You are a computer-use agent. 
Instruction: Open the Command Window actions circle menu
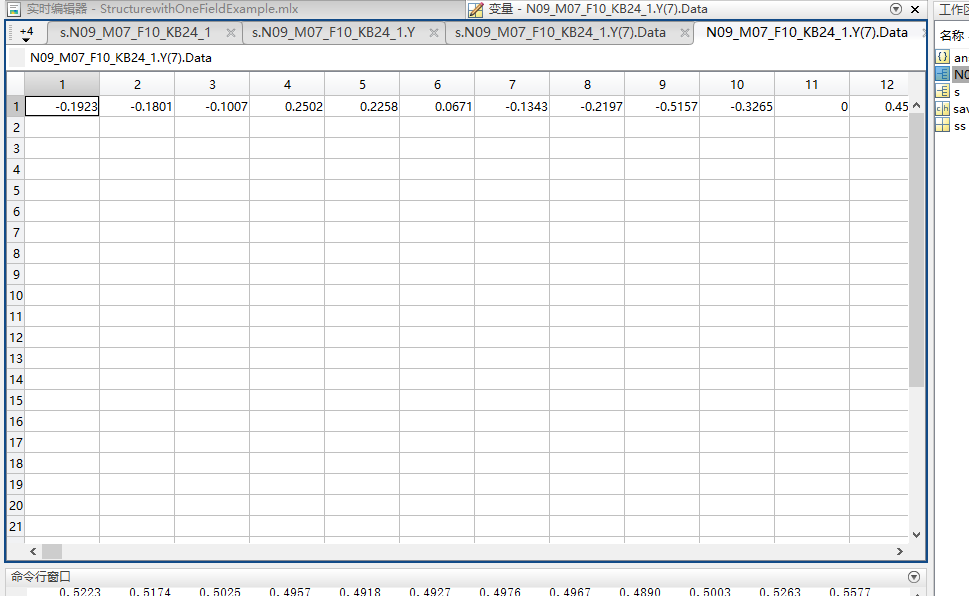914,577
